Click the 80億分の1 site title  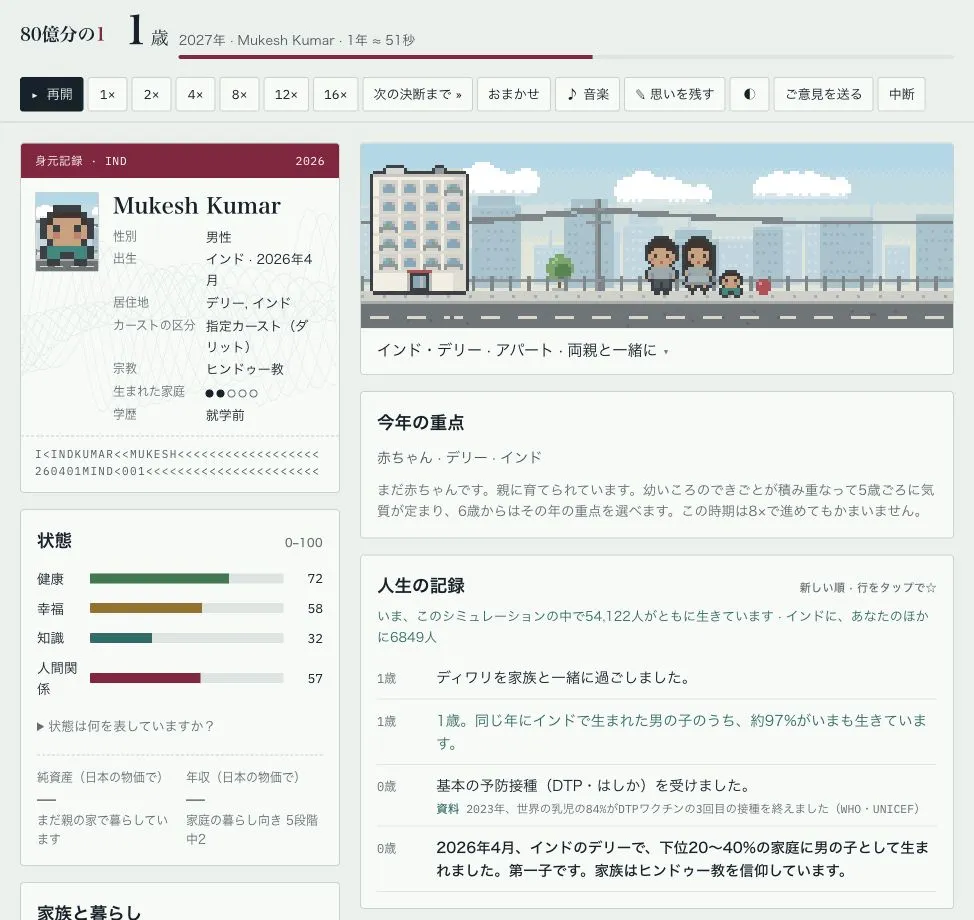(62, 34)
